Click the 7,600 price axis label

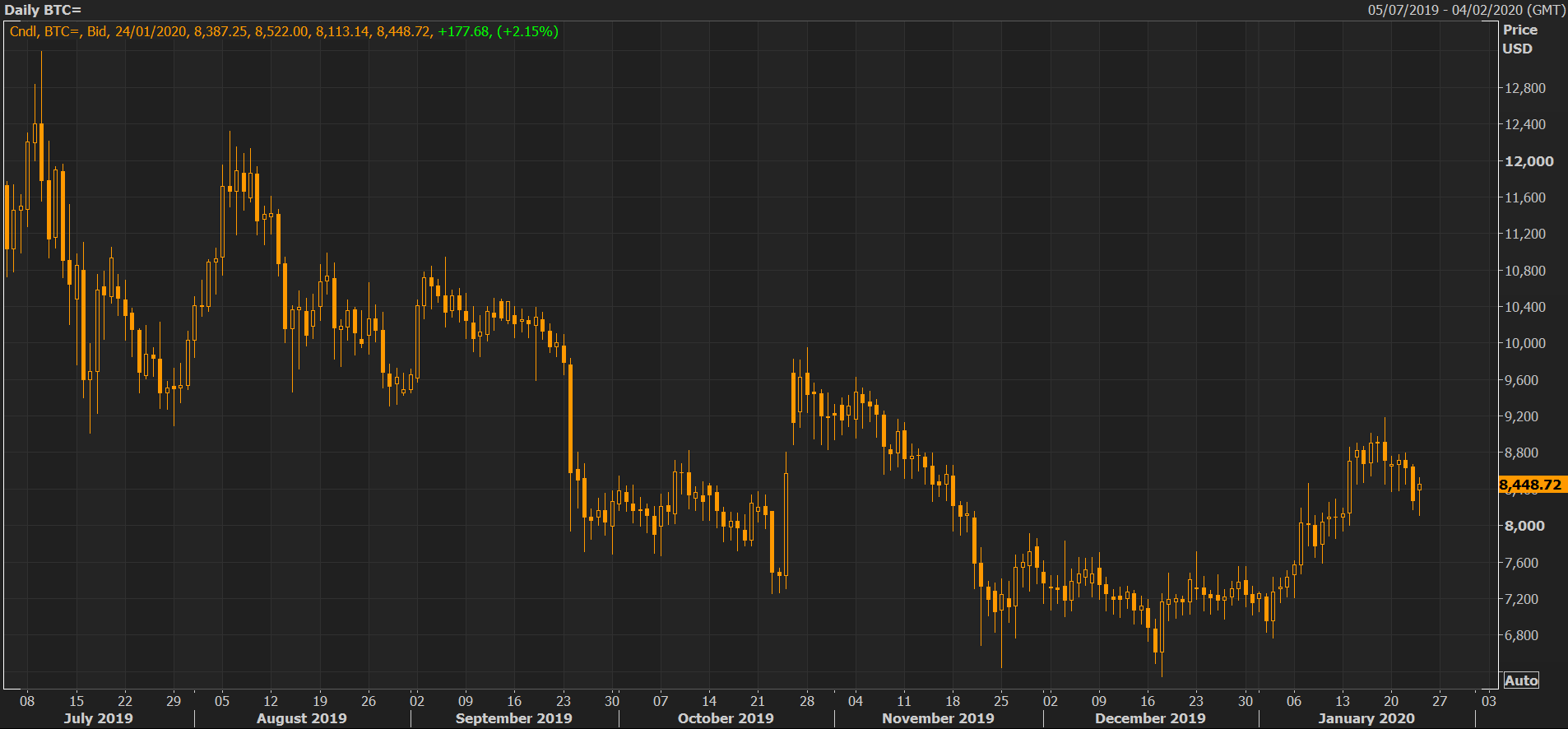tap(1521, 563)
